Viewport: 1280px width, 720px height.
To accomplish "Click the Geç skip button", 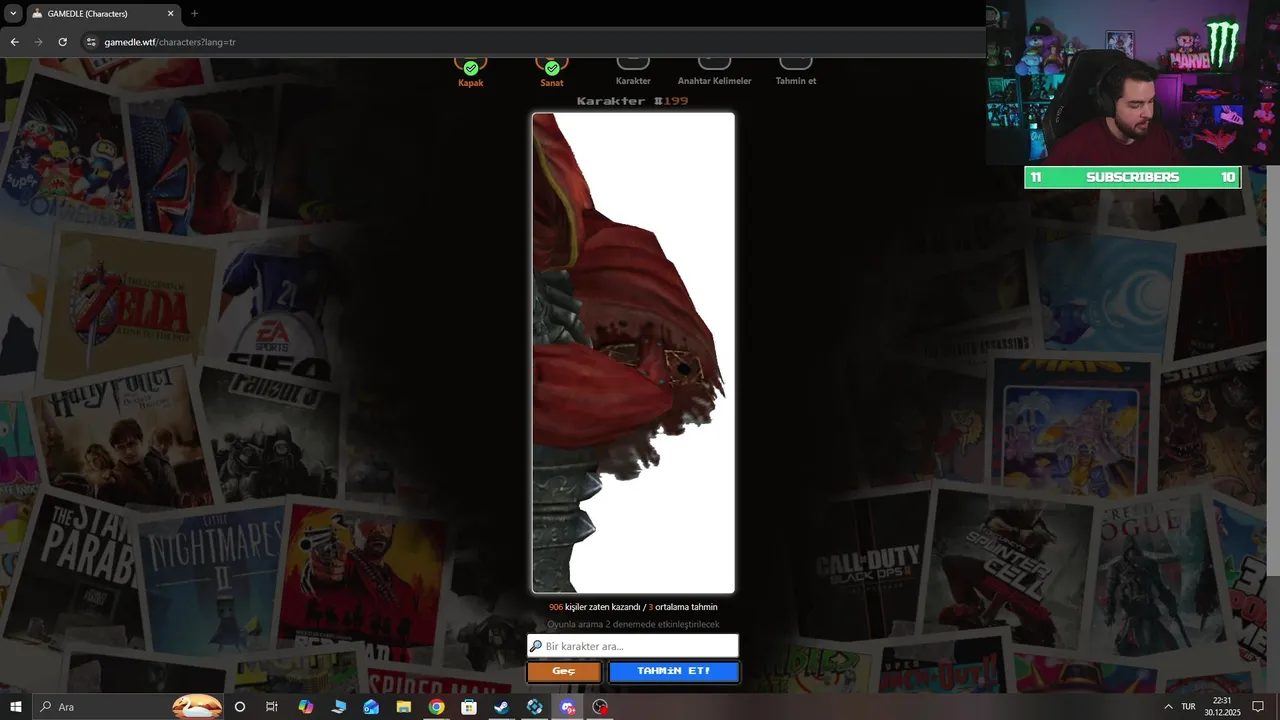I will click(564, 671).
